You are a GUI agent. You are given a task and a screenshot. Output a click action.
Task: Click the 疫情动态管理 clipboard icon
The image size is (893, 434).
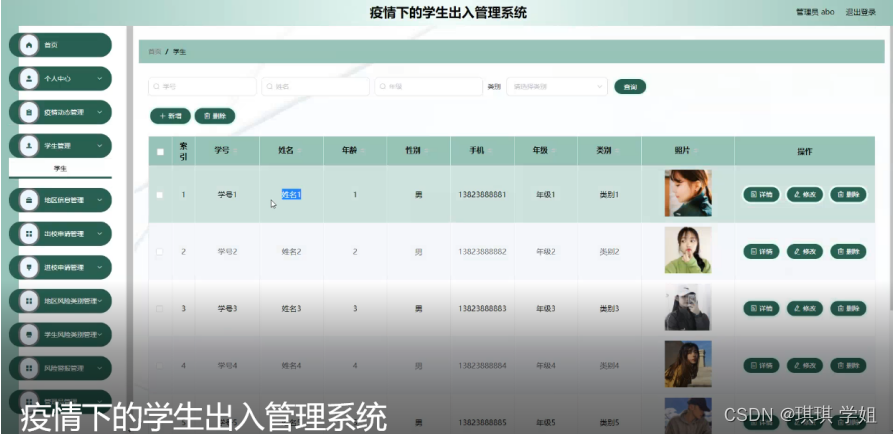point(29,112)
